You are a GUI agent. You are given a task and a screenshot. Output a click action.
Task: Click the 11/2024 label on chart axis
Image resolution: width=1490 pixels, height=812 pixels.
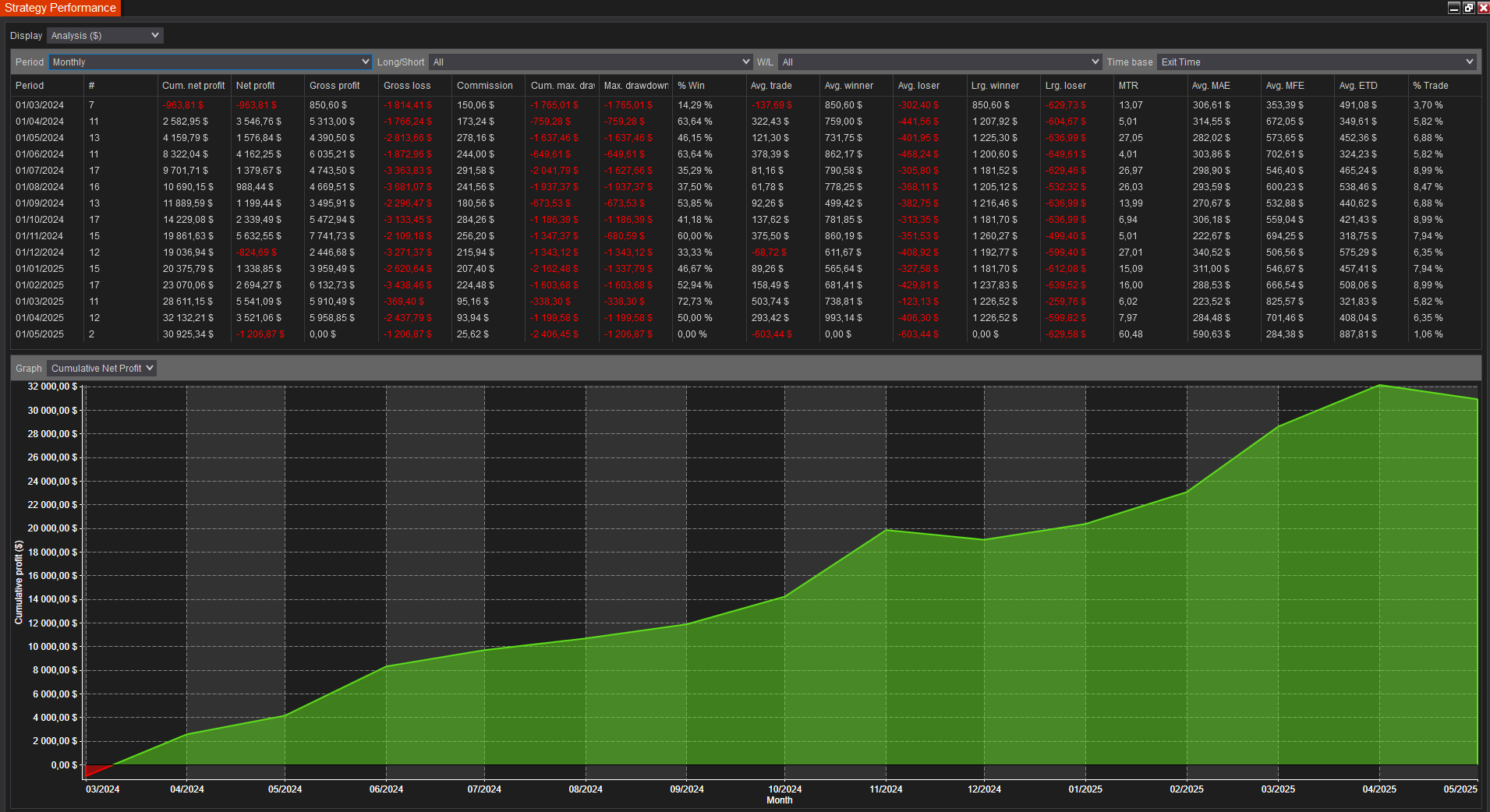point(886,789)
